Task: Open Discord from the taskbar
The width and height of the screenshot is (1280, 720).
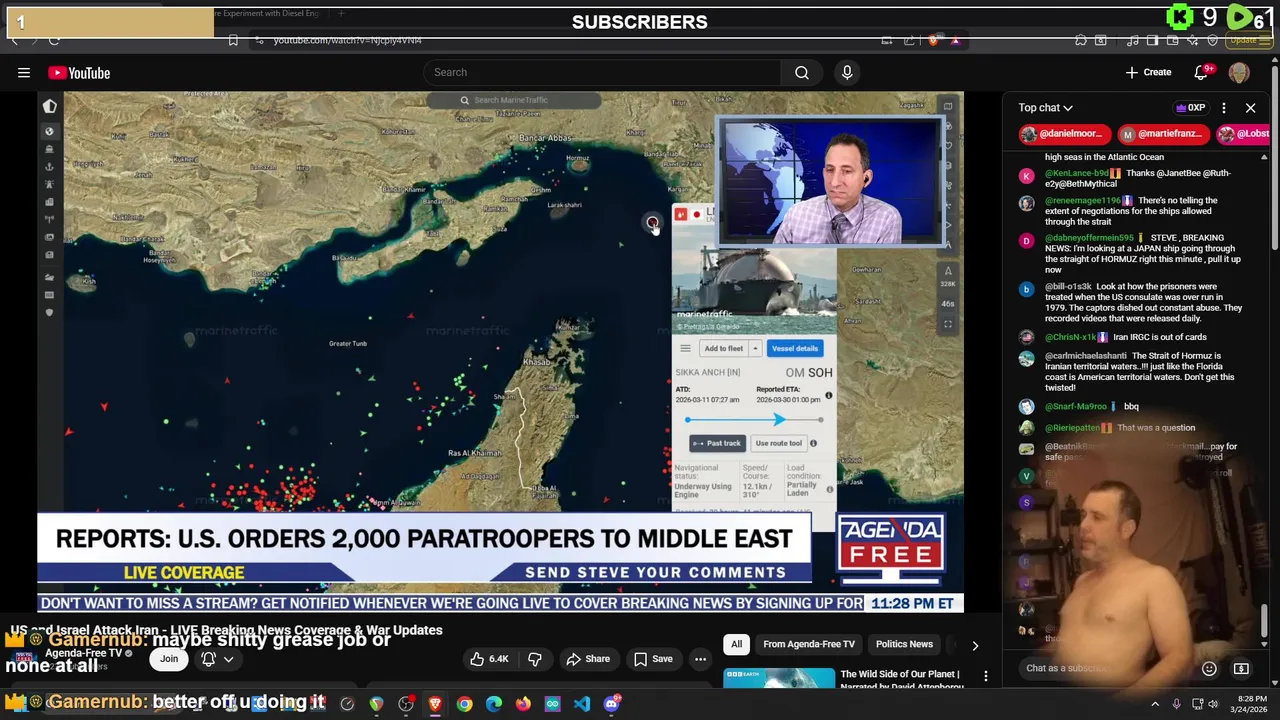Action: pos(612,704)
